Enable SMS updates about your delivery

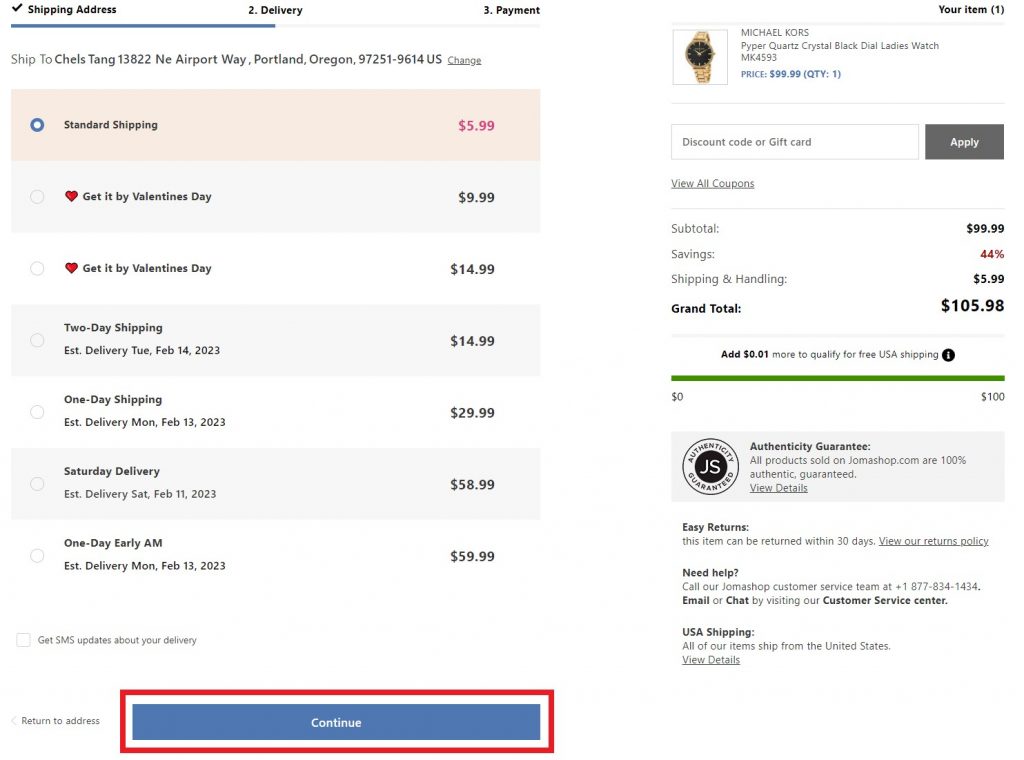24,640
